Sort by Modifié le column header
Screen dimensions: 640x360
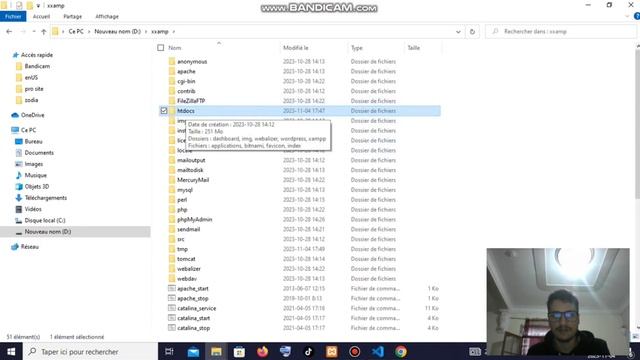click(296, 48)
